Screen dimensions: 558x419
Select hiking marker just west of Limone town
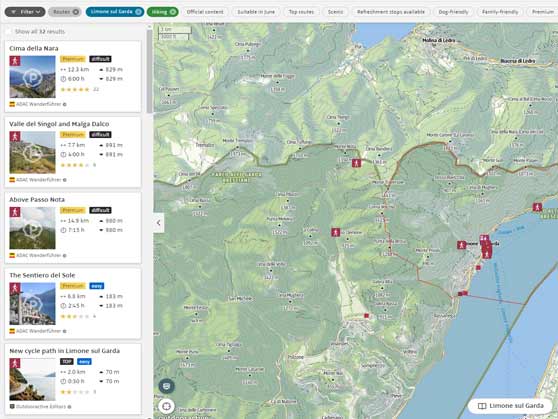(x=462, y=245)
